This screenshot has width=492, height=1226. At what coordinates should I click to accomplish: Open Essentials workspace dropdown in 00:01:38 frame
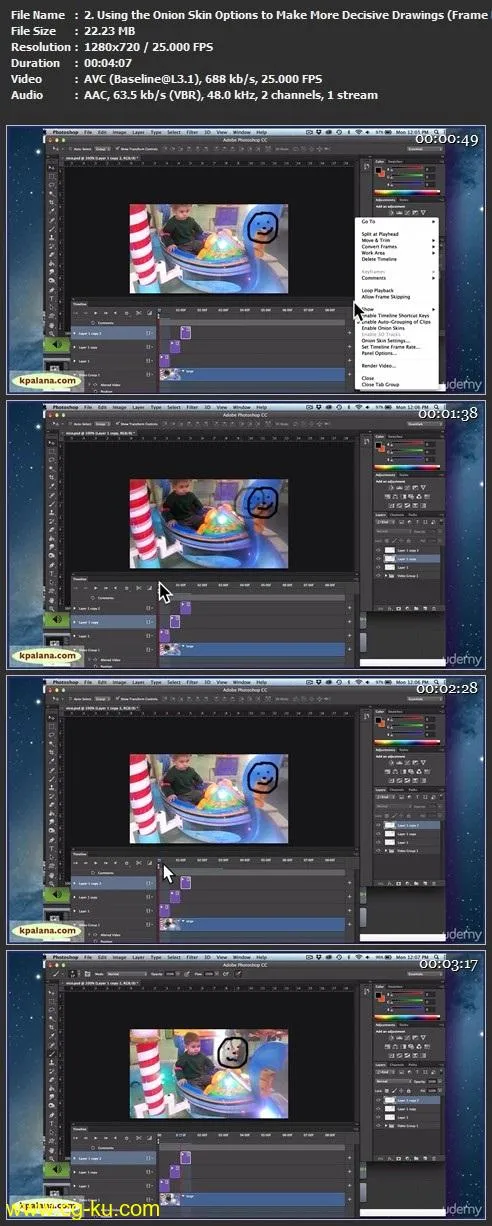[425, 424]
